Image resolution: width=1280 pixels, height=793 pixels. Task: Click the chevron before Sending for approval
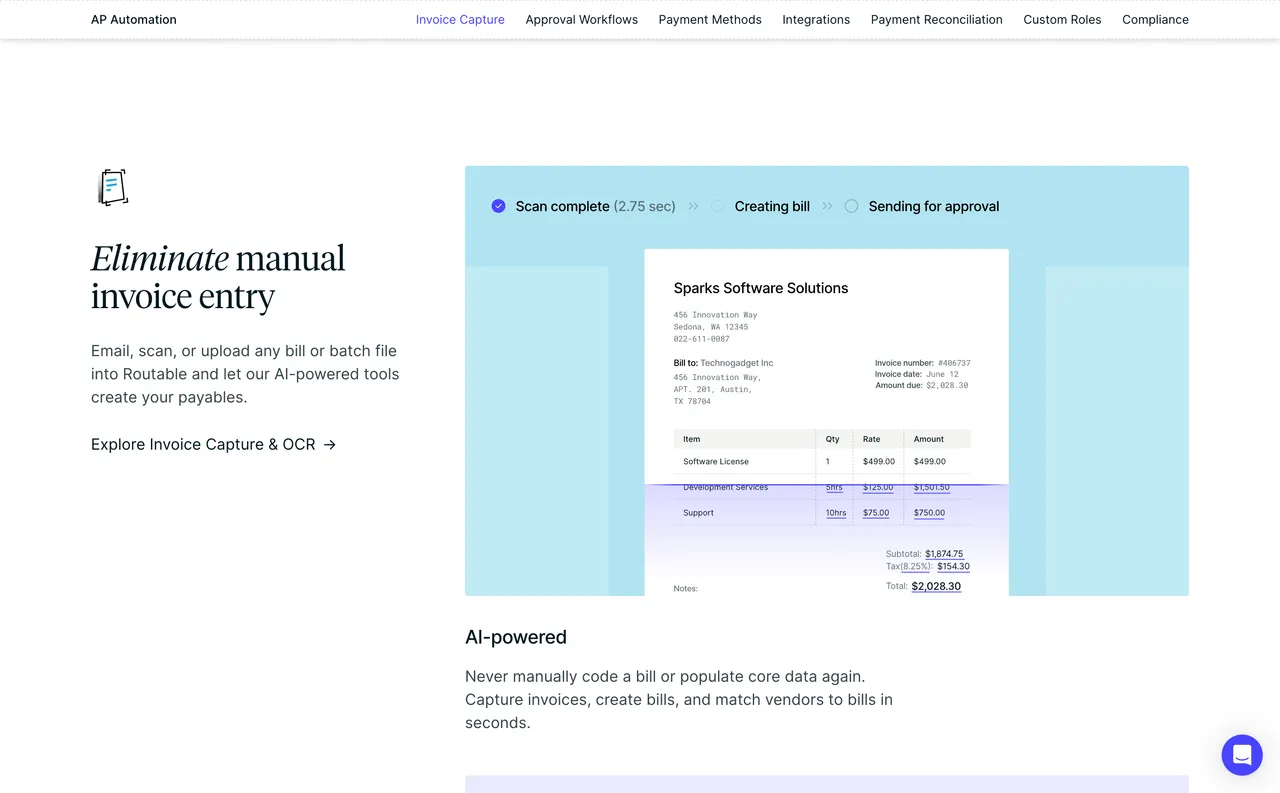click(827, 206)
